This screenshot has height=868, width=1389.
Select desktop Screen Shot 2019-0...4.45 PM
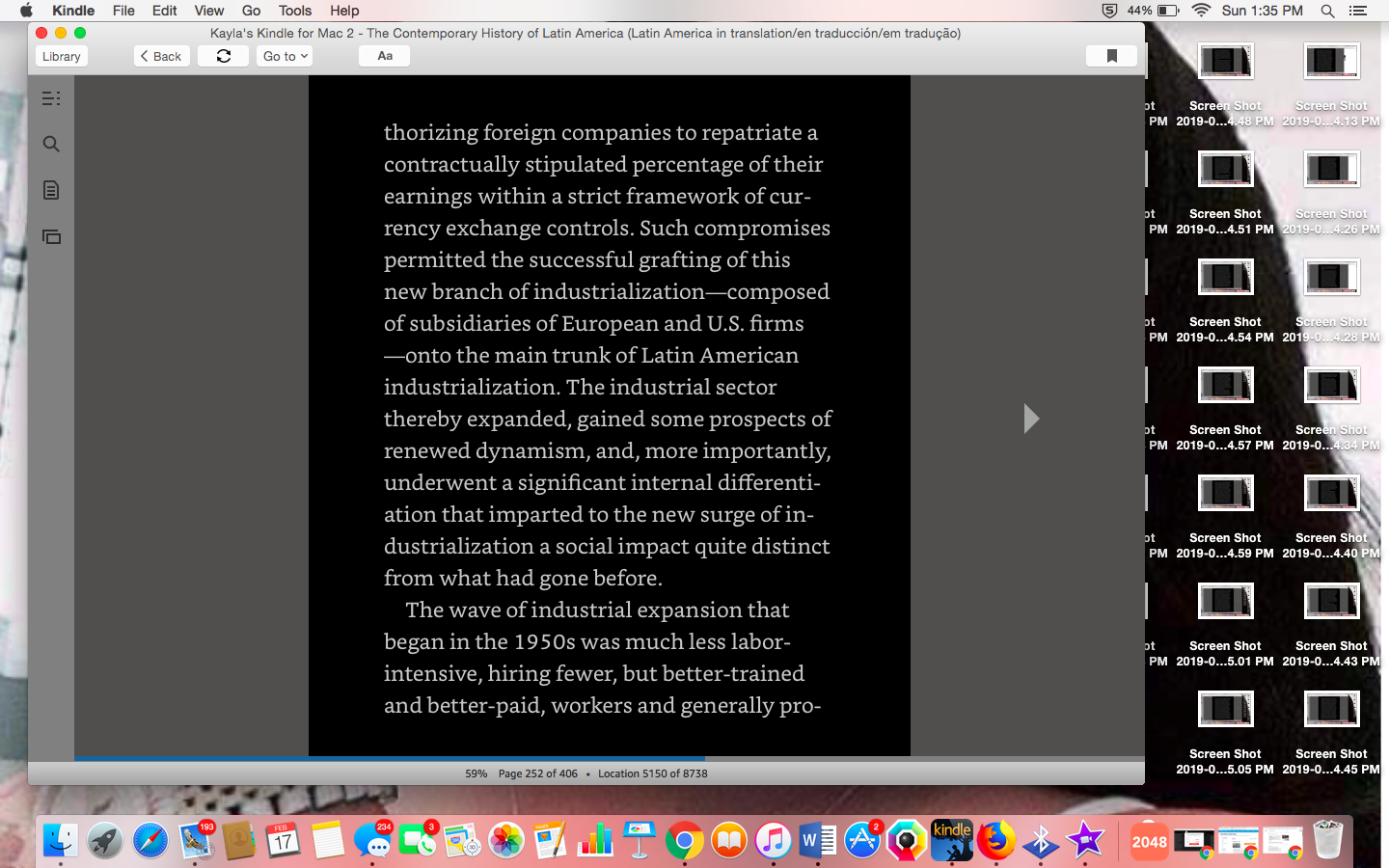point(1331,733)
